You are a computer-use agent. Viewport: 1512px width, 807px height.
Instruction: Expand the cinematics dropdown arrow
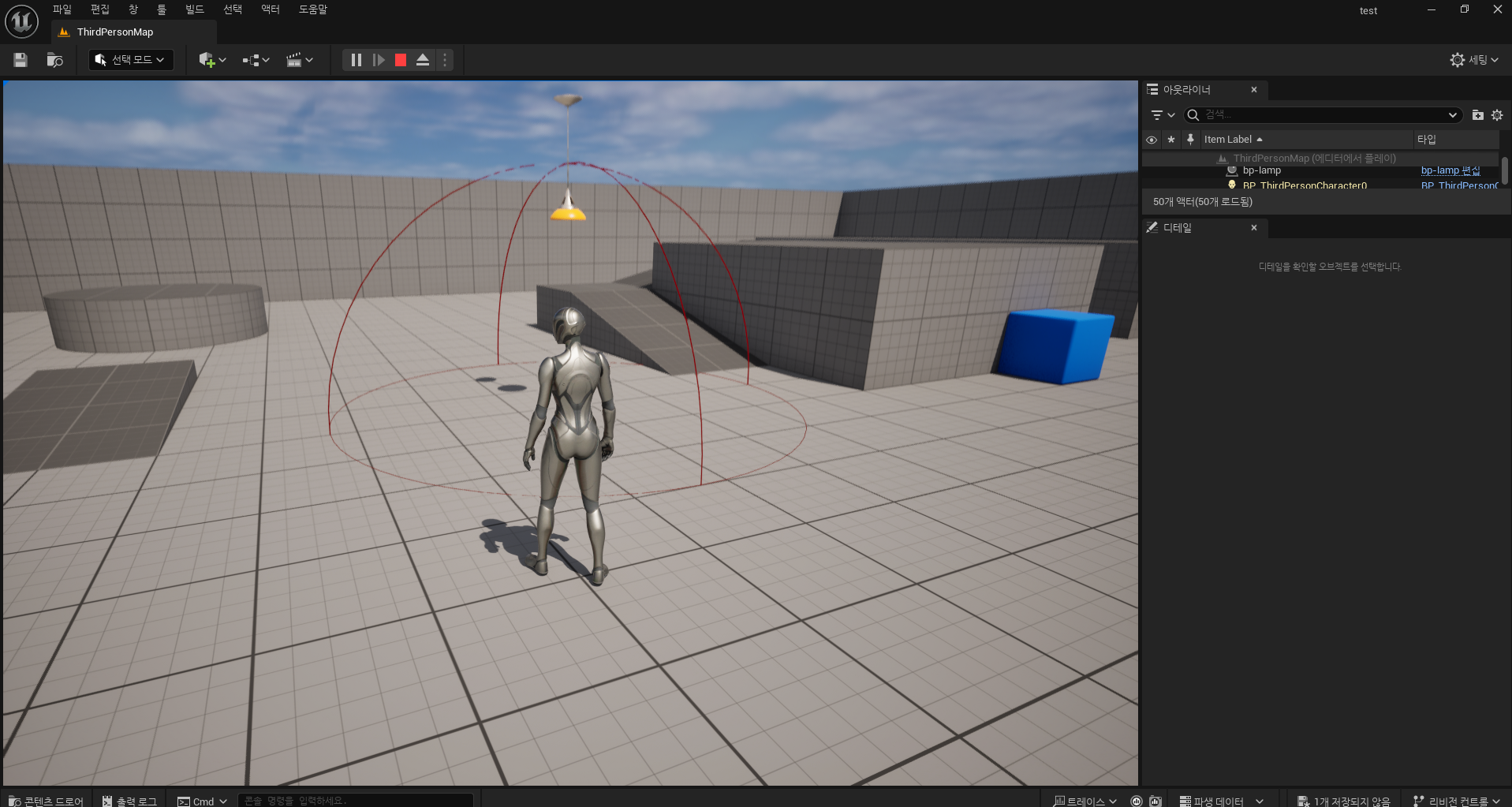point(309,60)
